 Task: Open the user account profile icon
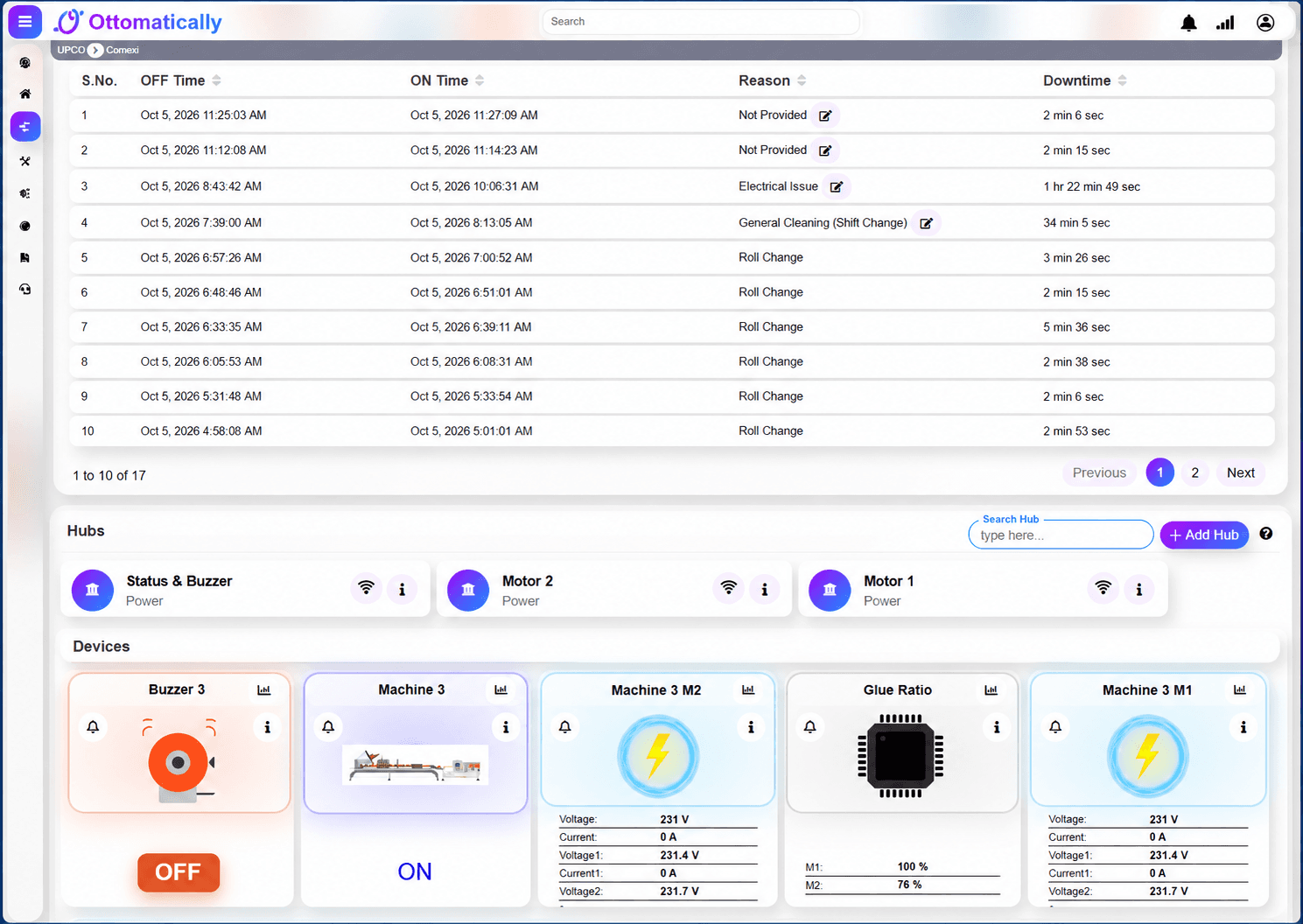(x=1265, y=23)
